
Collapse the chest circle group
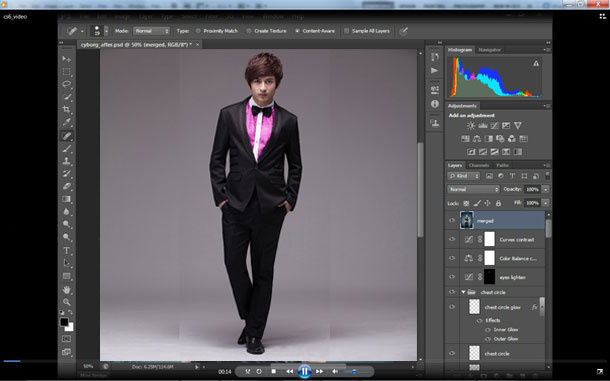463,292
